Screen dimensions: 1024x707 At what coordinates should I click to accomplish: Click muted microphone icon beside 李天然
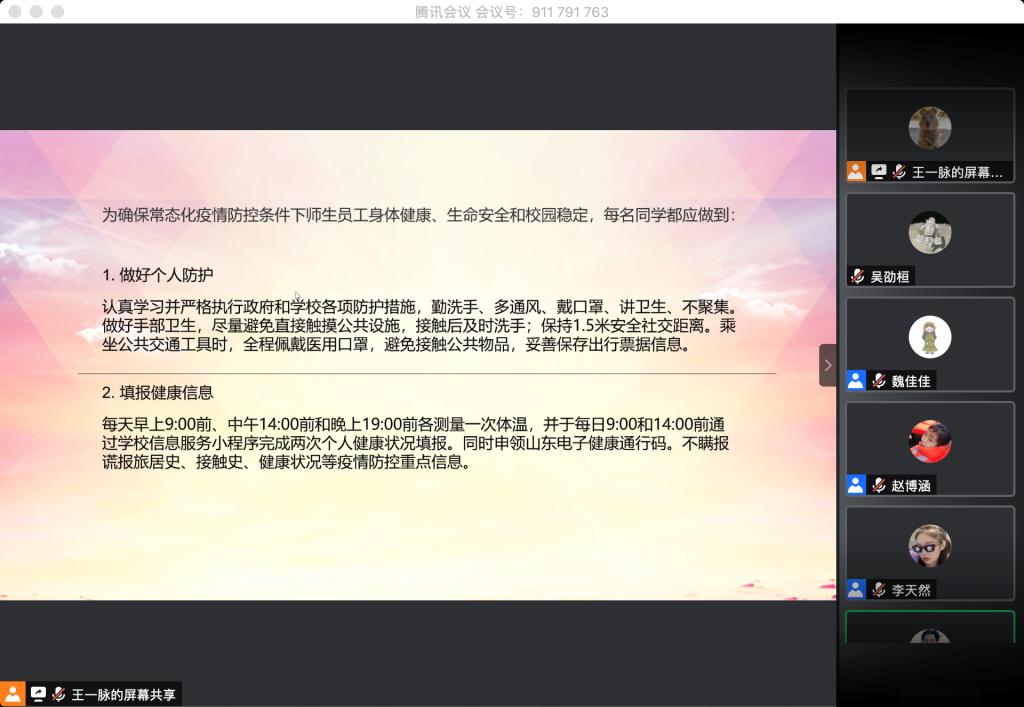click(878, 589)
